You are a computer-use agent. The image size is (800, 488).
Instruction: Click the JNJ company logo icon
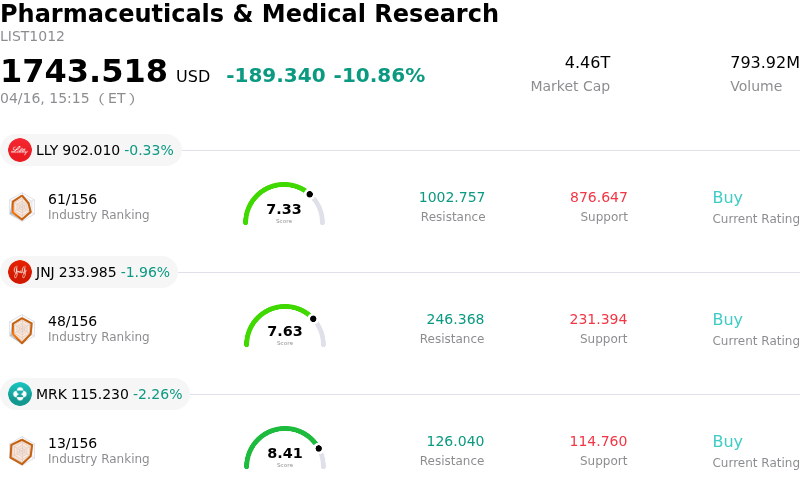coord(20,272)
